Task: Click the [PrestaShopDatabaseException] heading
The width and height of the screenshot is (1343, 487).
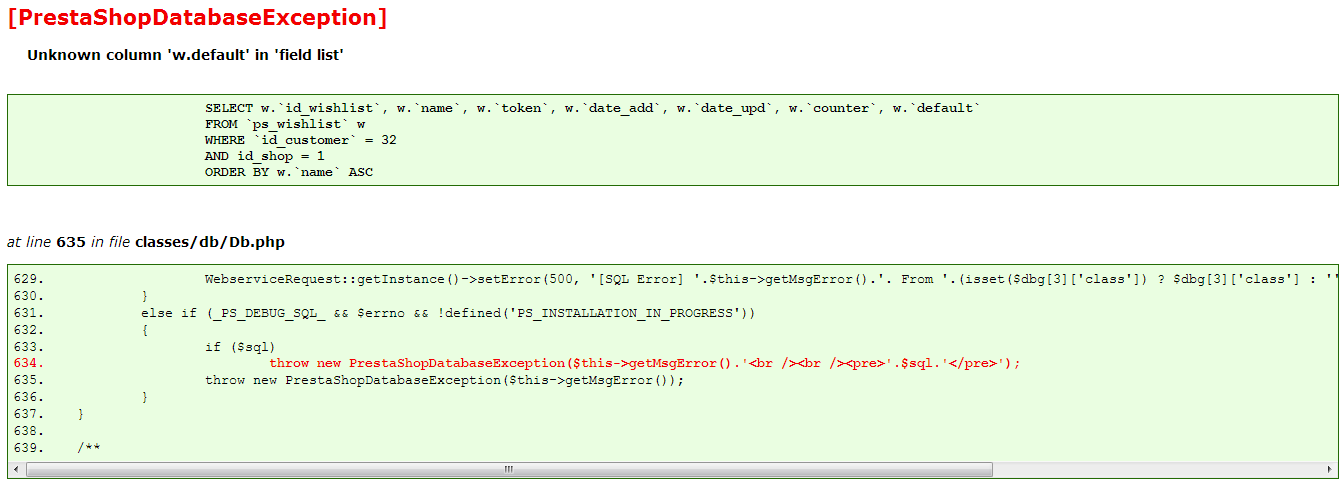Action: coord(196,18)
